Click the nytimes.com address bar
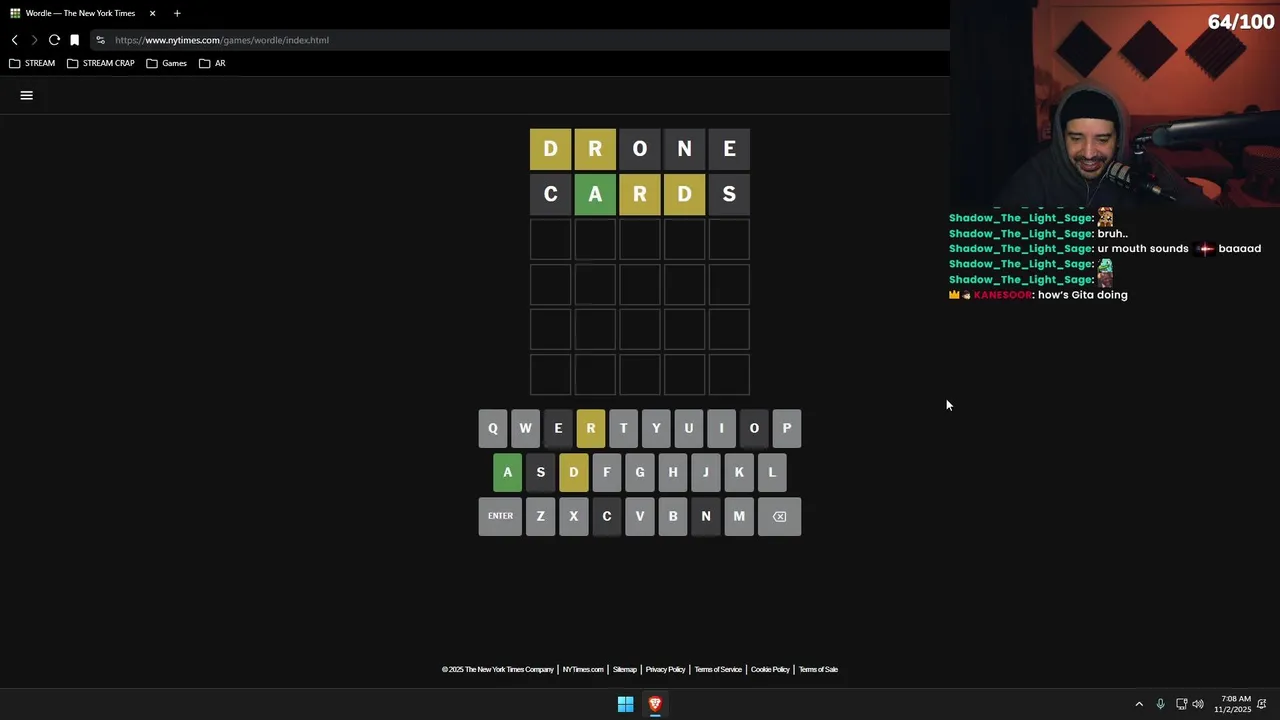Image resolution: width=1280 pixels, height=720 pixels. click(x=520, y=40)
